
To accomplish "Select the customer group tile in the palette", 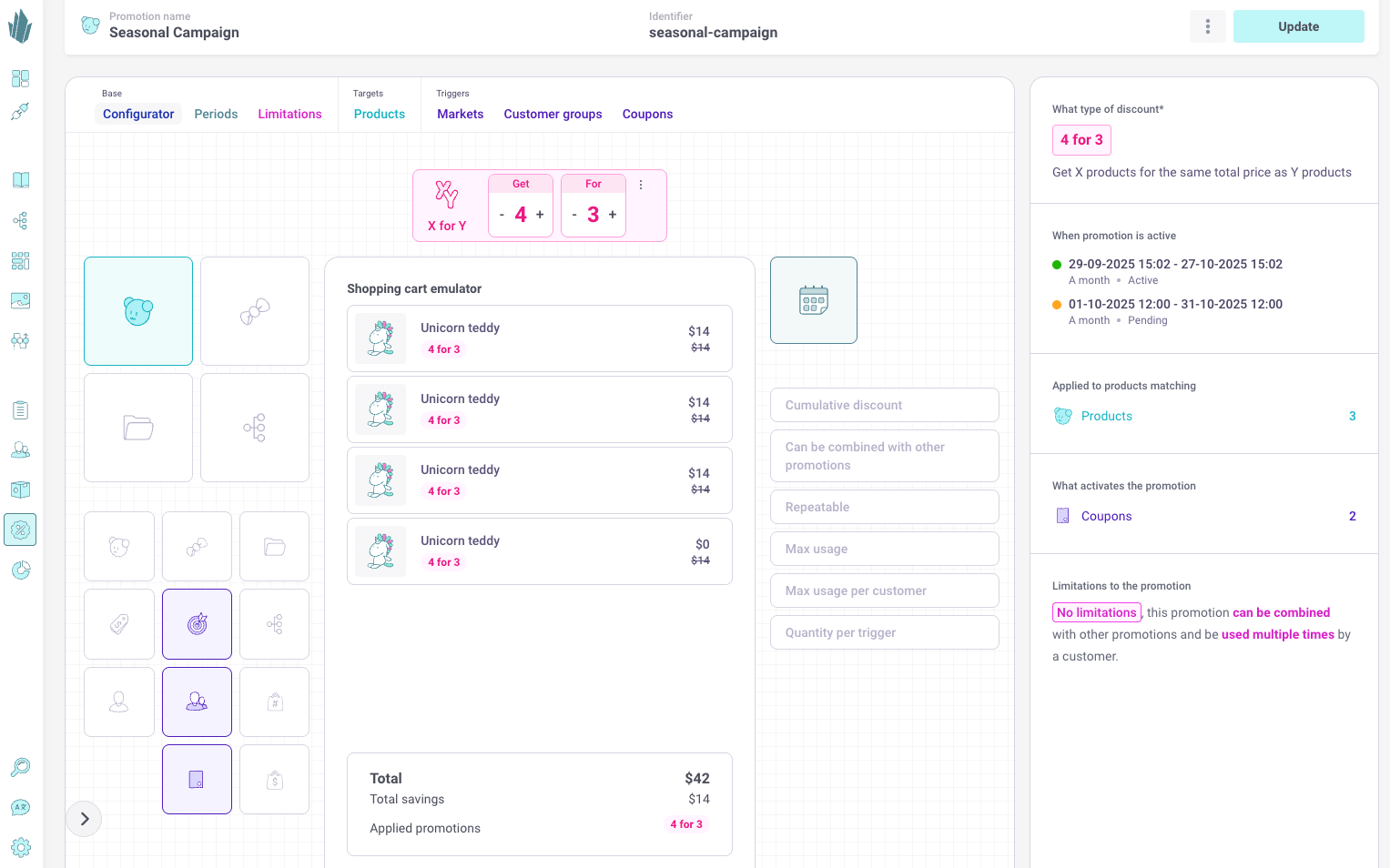I will [x=197, y=701].
